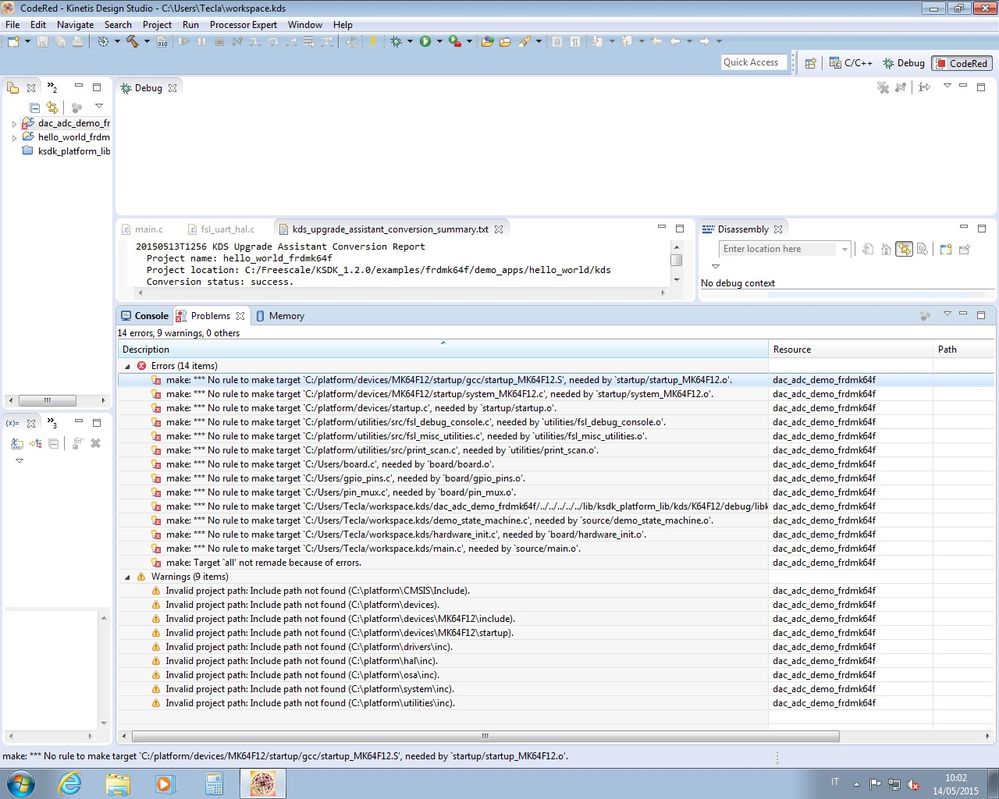Open the Debug launch dropdown arrow

pos(410,41)
